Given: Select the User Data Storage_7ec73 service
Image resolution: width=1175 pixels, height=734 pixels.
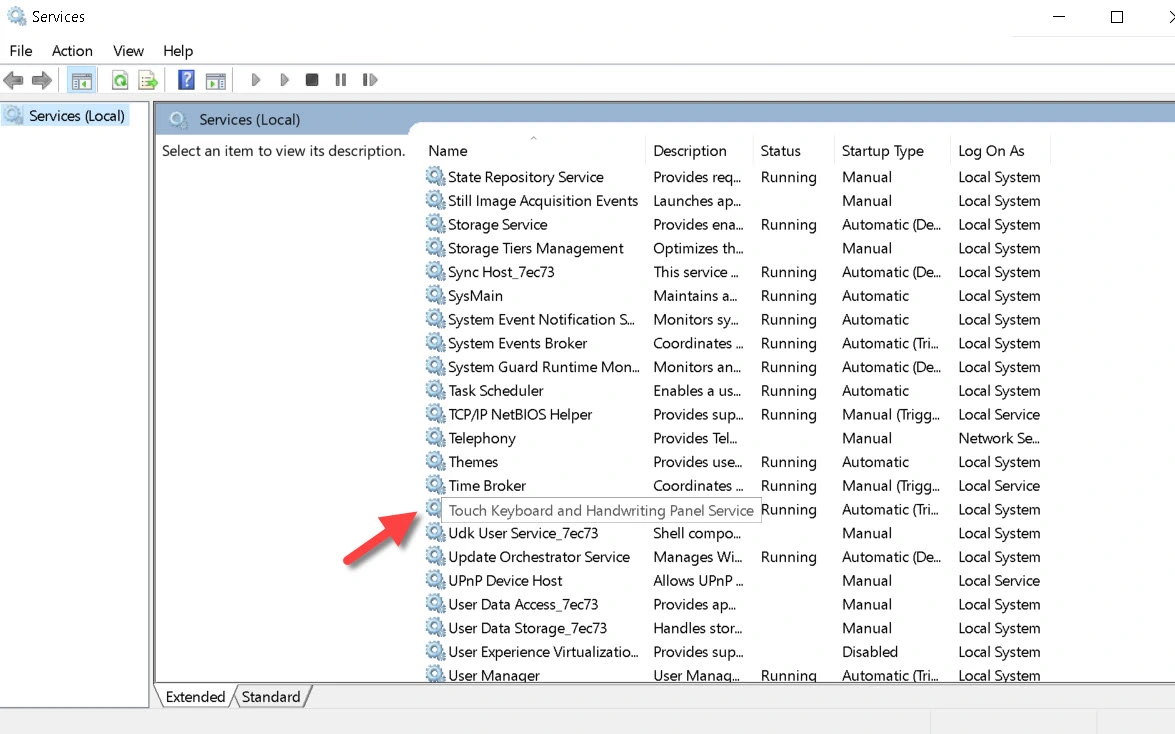Looking at the screenshot, I should coord(527,628).
